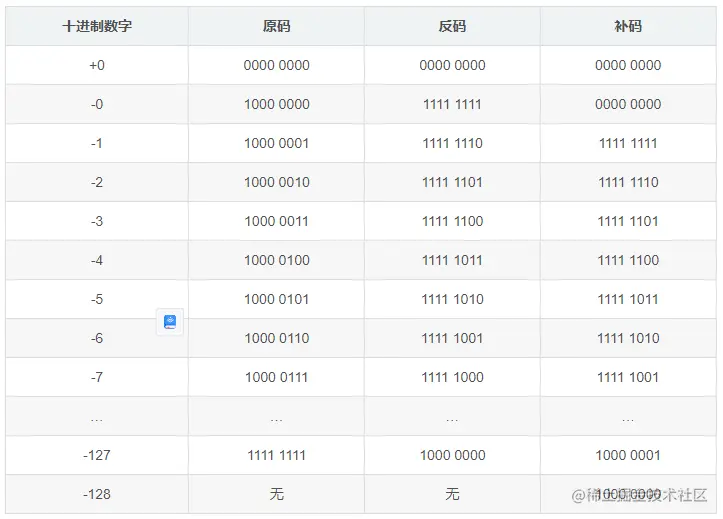723x519 pixels.
Task: Select 1111 1000 in the -7 row
Action: click(x=452, y=377)
